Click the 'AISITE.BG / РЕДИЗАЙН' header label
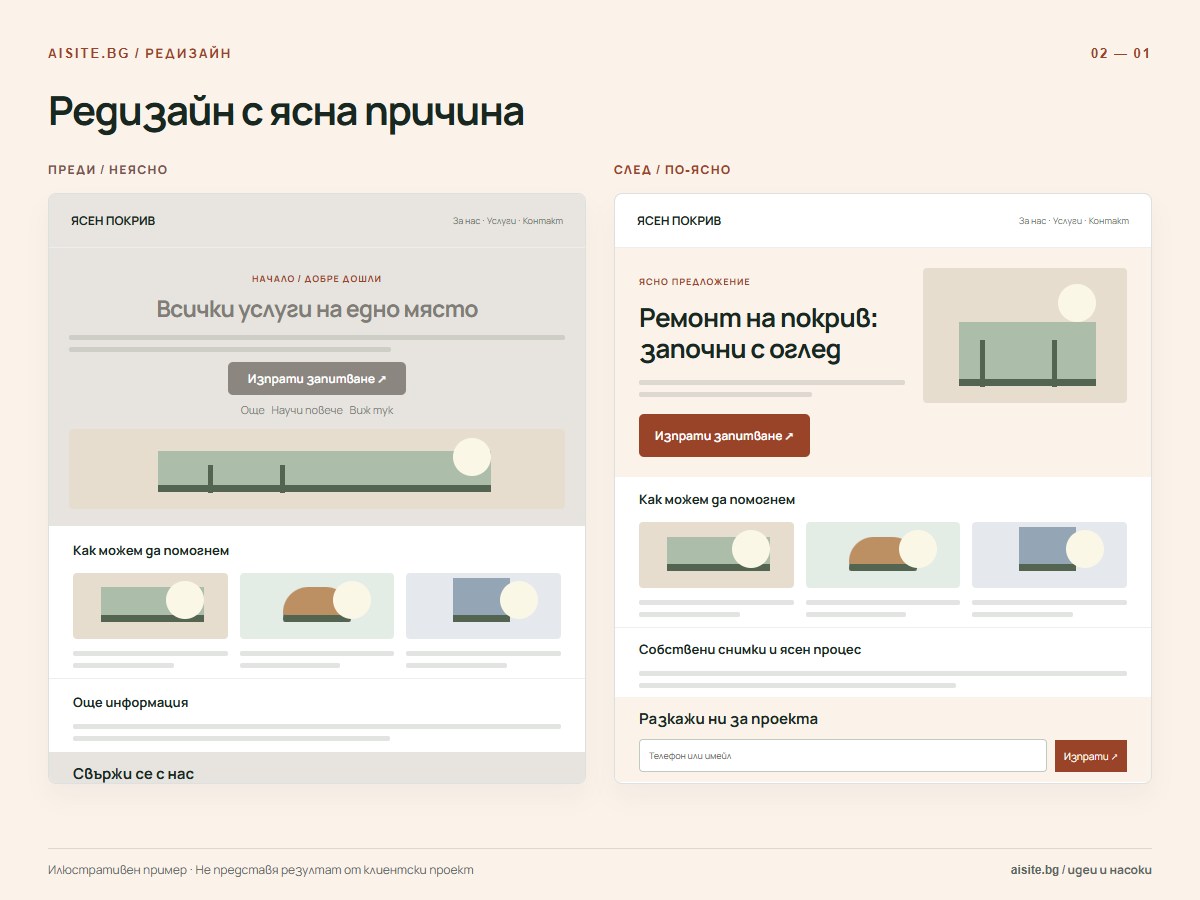Screen dimensions: 1200x900 pyautogui.click(x=140, y=53)
